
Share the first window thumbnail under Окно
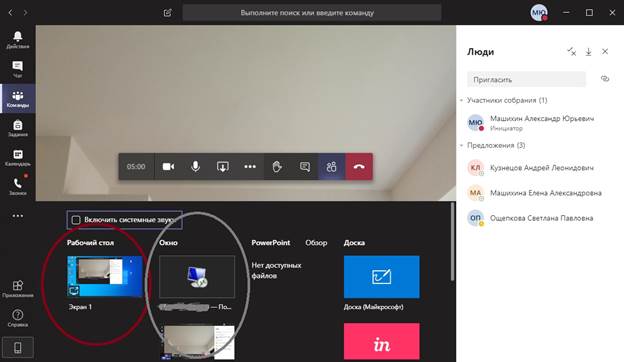[197, 277]
